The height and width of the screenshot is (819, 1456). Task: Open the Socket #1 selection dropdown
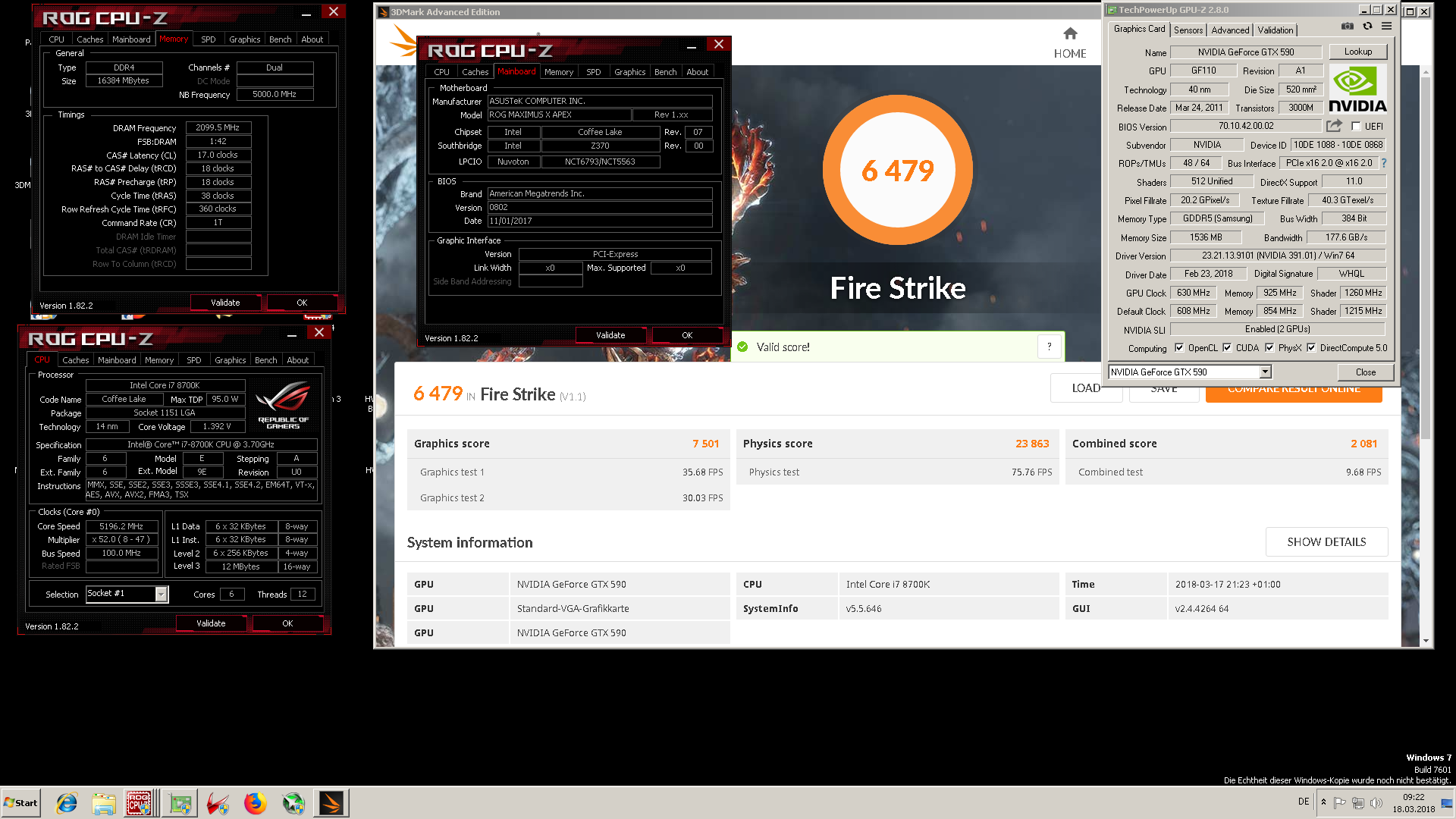161,594
